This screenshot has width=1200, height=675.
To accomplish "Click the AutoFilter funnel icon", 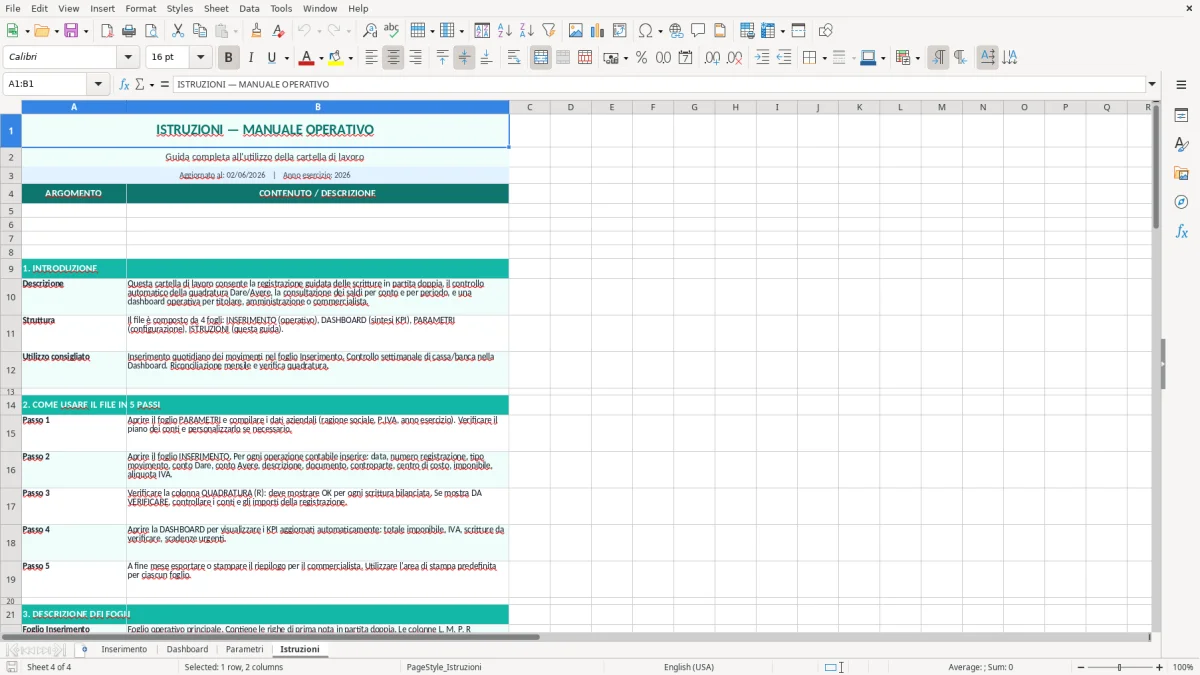I will click(549, 31).
